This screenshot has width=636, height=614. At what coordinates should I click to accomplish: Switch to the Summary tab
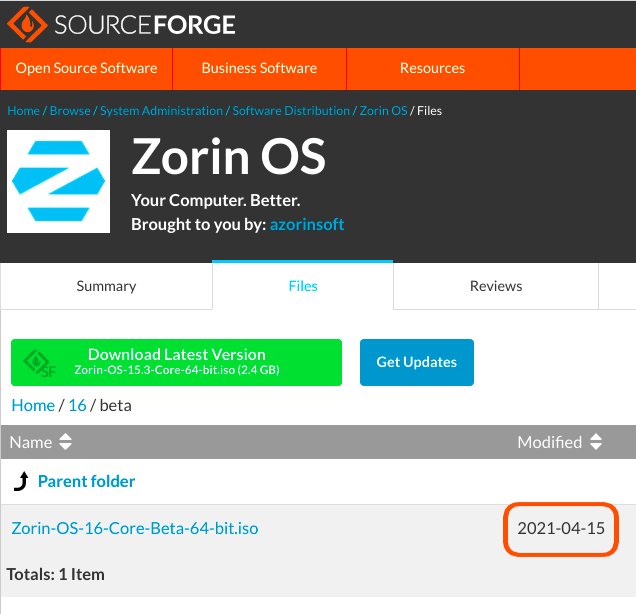106,286
